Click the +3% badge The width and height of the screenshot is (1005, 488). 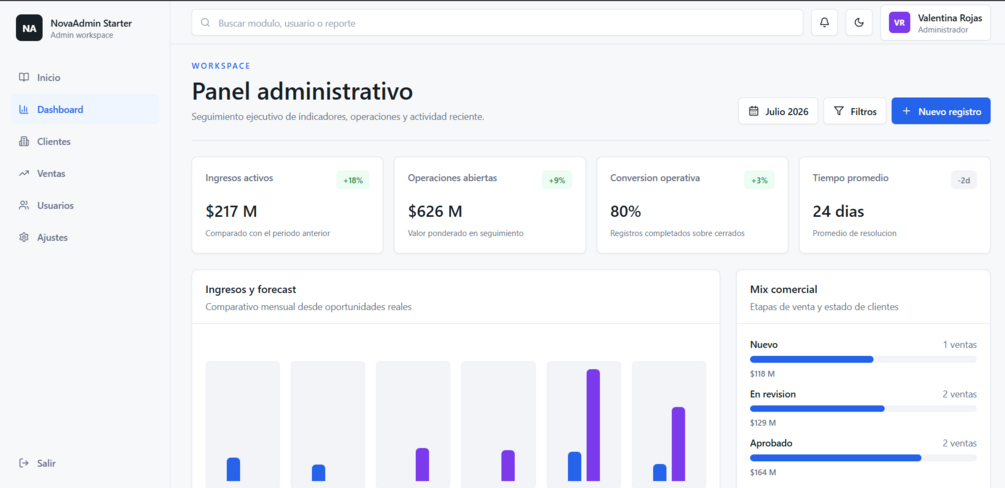coord(760,180)
